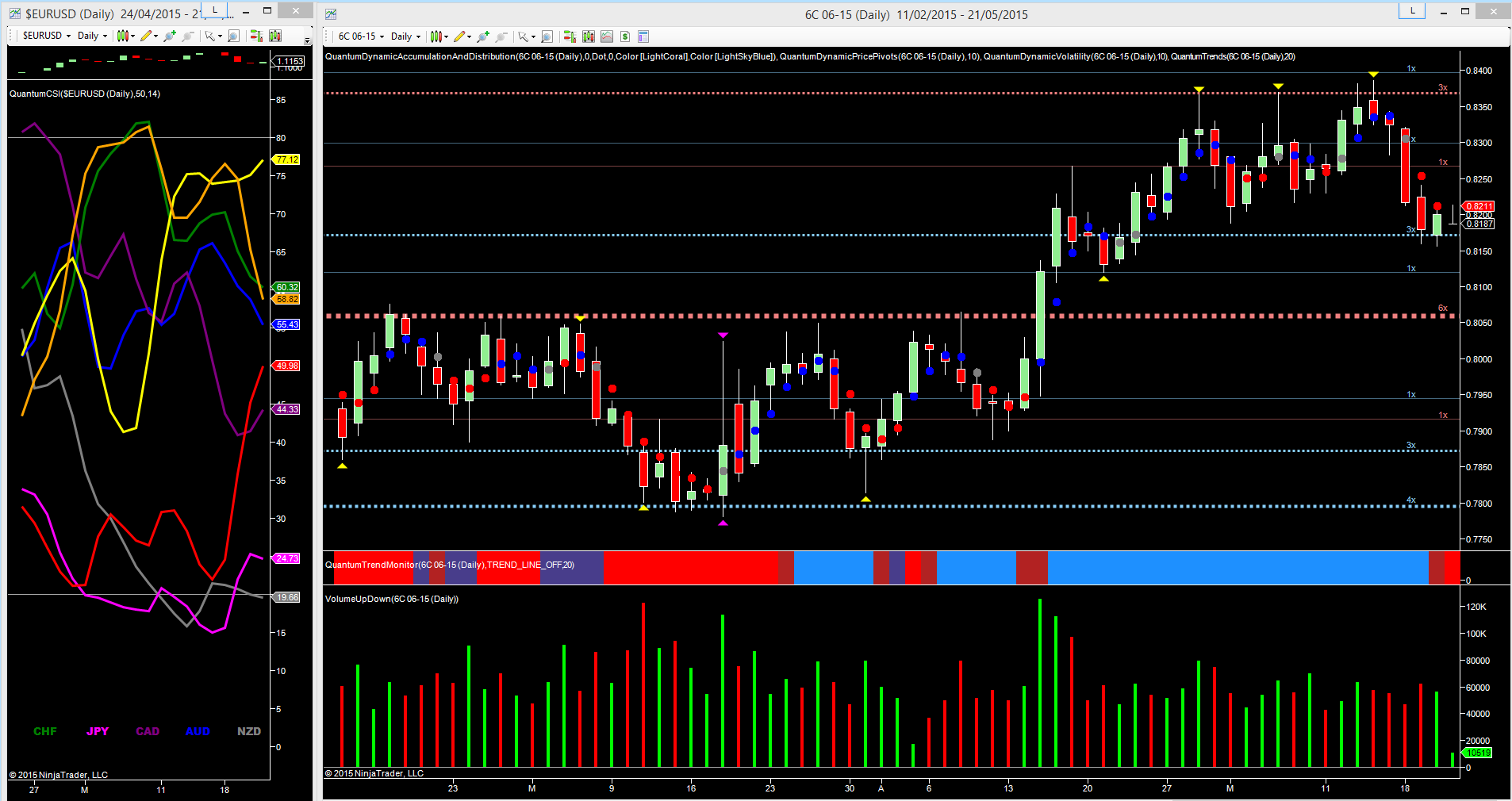Select the cursor pointer tool in the 6C 06-15 window
The height and width of the screenshot is (801, 1512).
pyautogui.click(x=523, y=36)
